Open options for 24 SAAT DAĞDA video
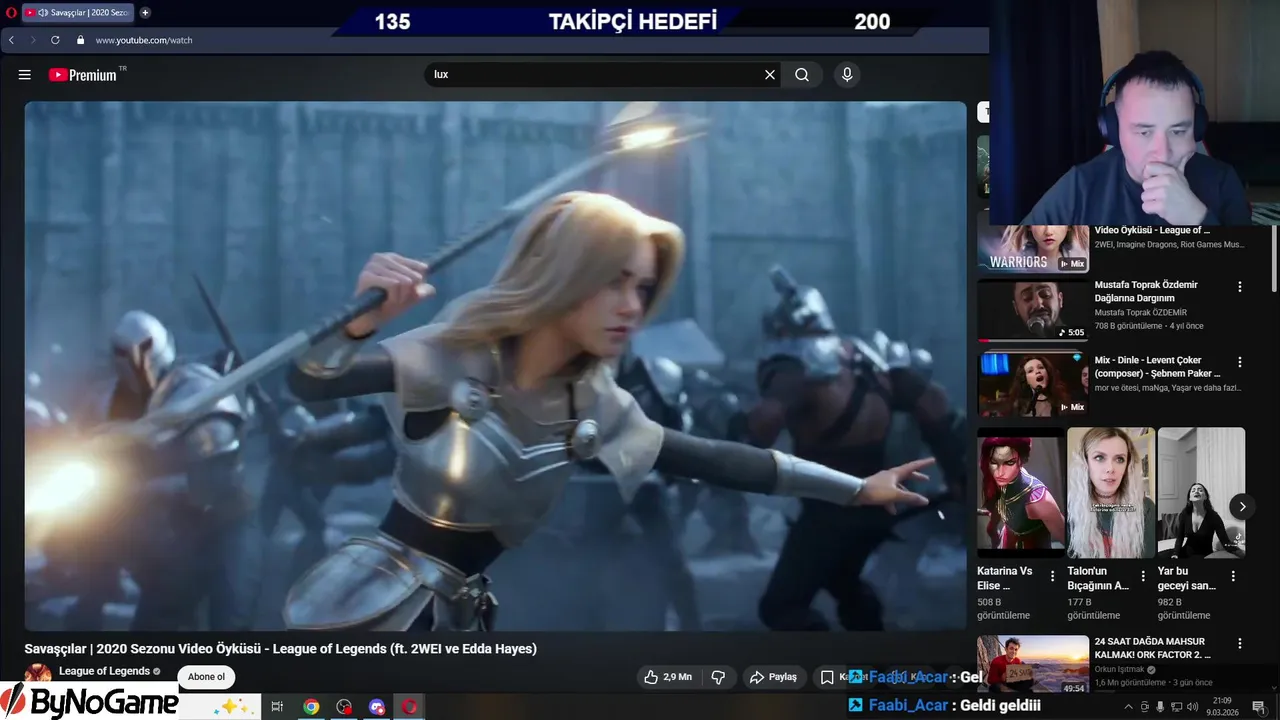This screenshot has height=720, width=1280. [1240, 644]
